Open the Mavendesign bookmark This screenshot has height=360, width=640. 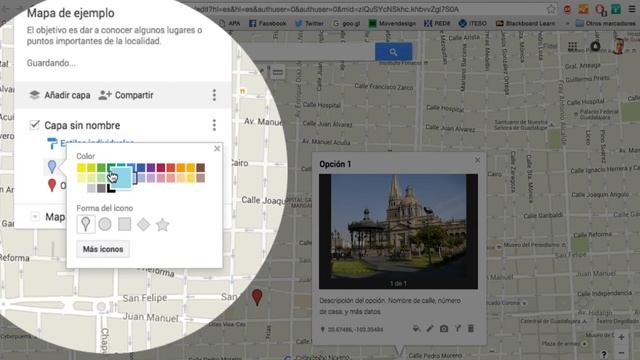click(x=392, y=23)
